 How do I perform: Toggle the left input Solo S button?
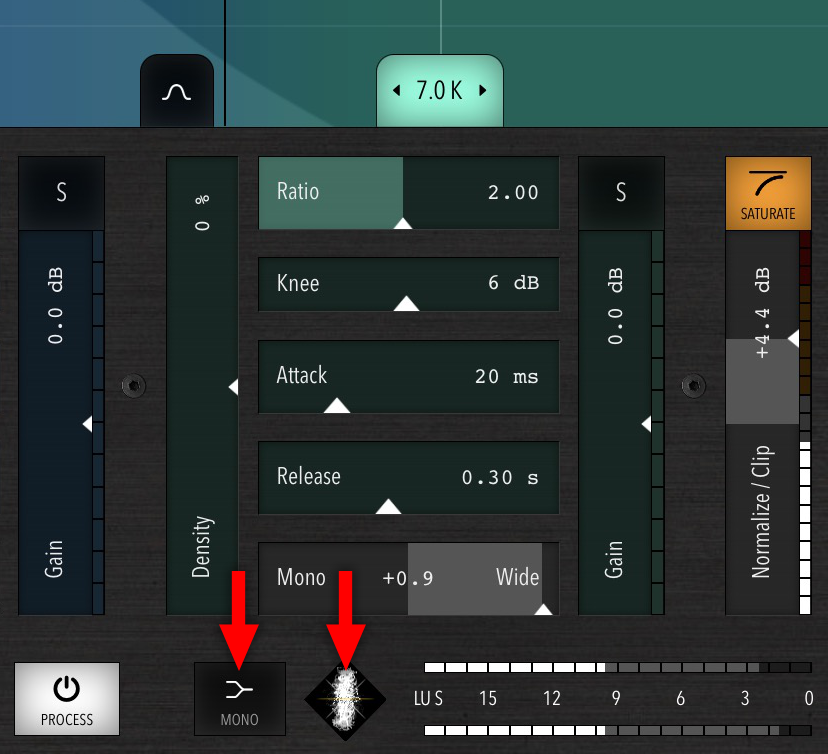61,193
